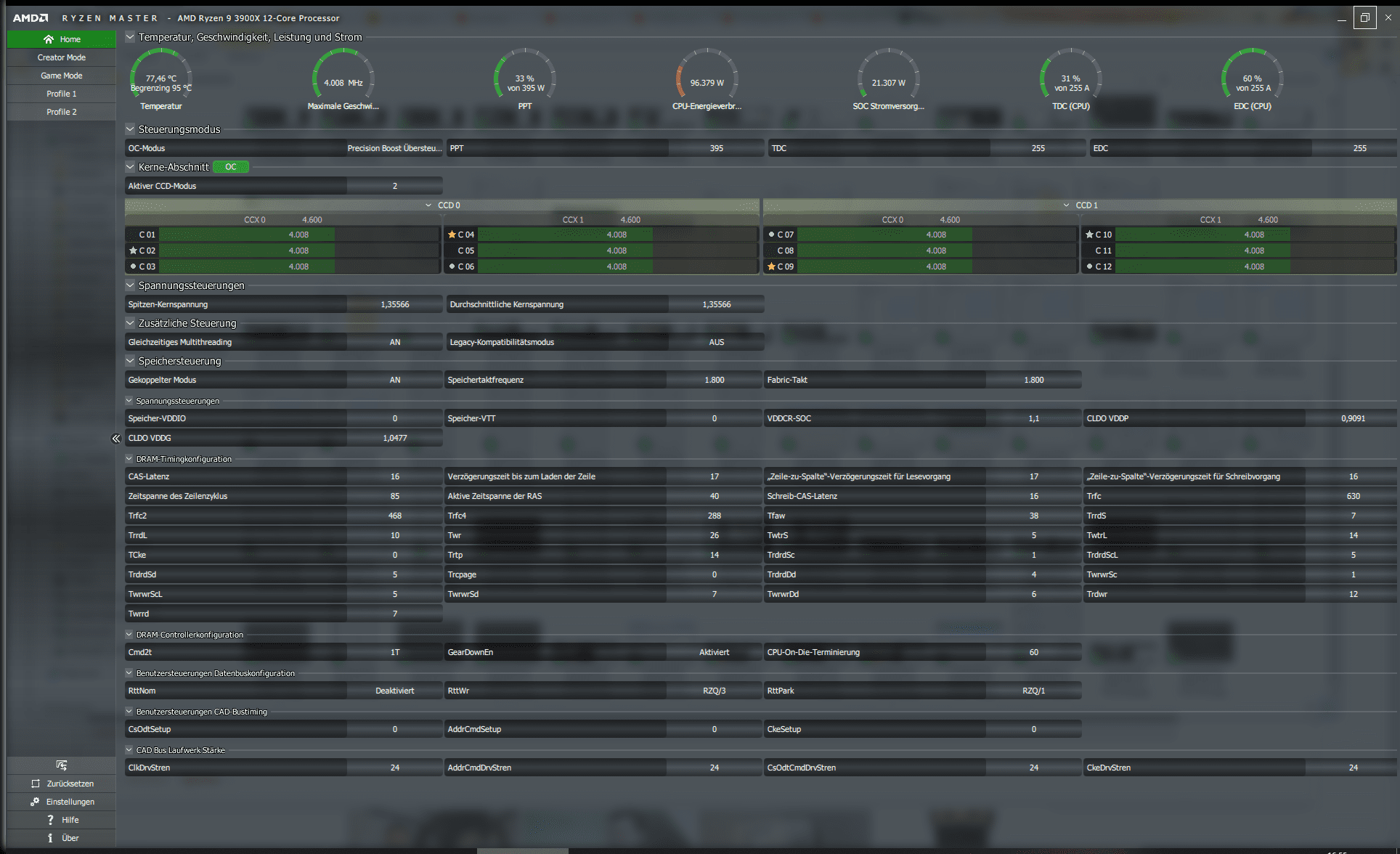Open the Einstellungen settings label

[x=70, y=802]
